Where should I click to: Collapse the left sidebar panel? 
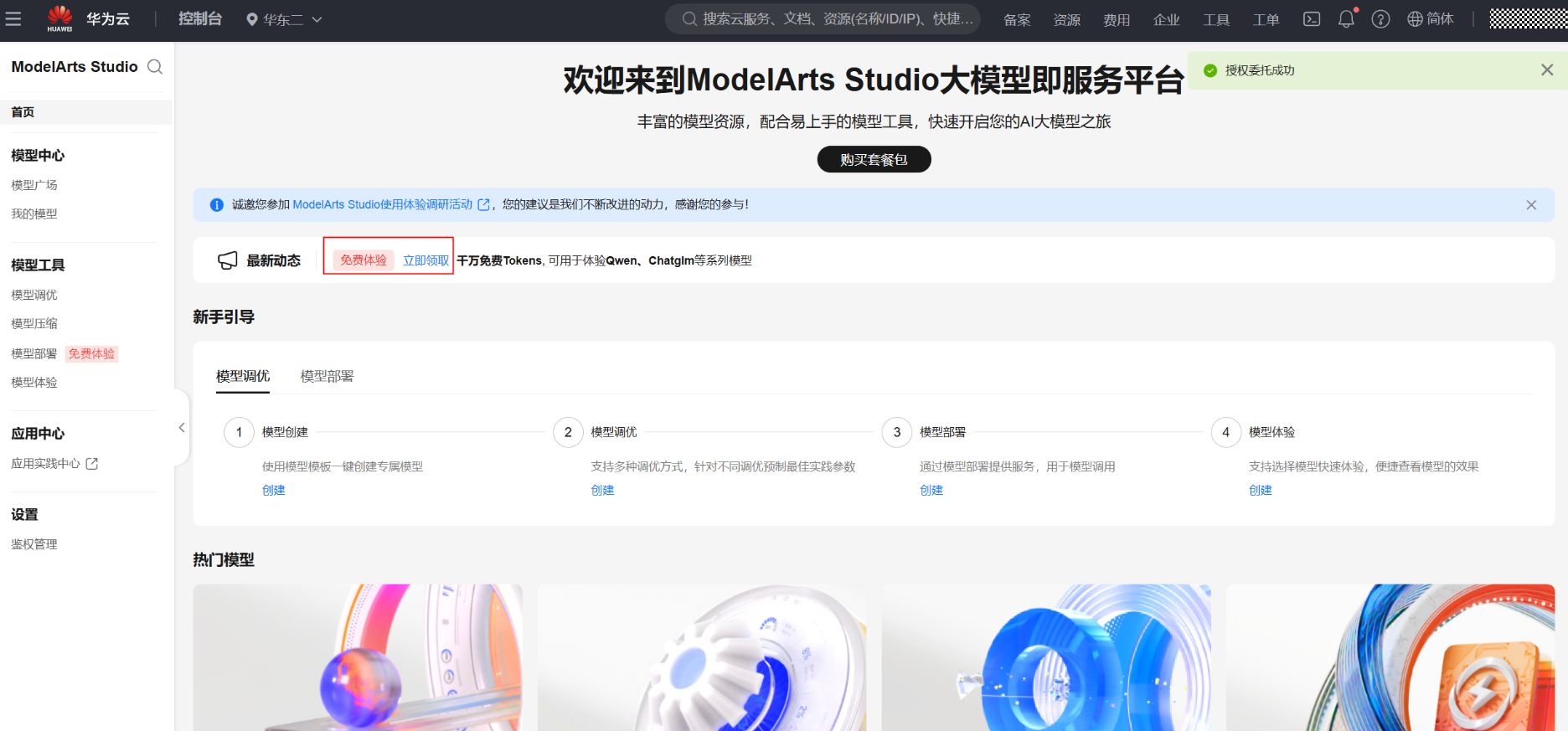click(182, 428)
